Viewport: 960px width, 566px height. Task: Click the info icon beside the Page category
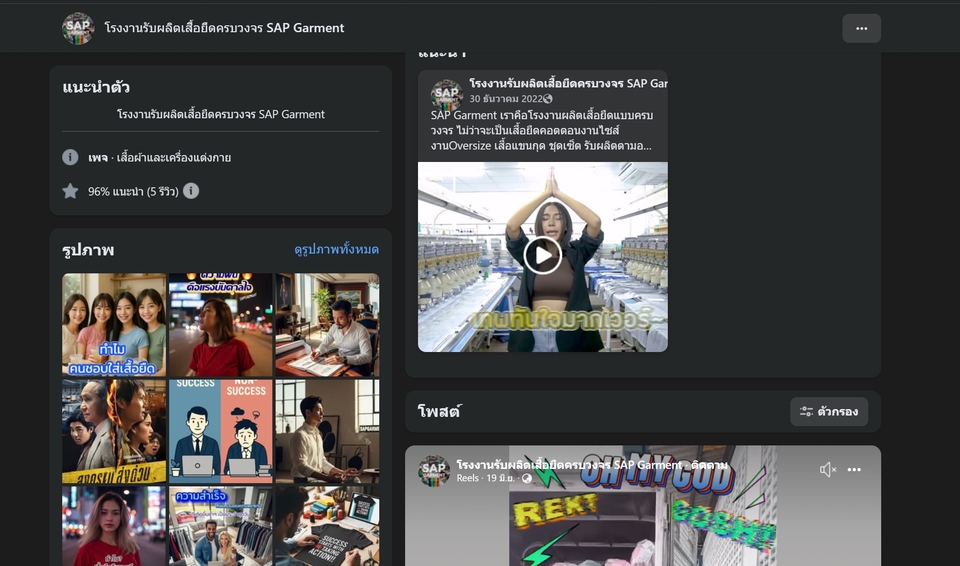click(x=70, y=157)
